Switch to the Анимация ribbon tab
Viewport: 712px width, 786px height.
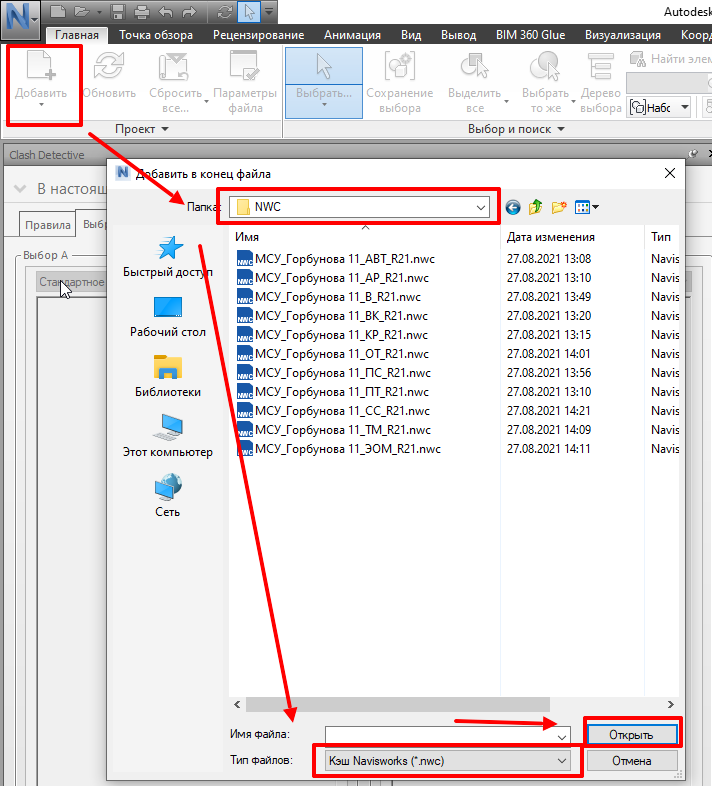click(x=352, y=35)
